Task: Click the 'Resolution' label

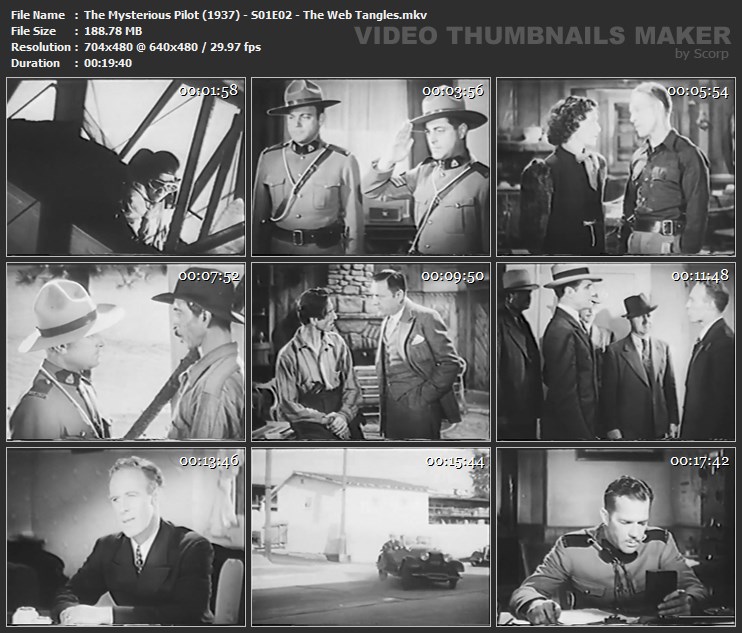Action: [41, 47]
